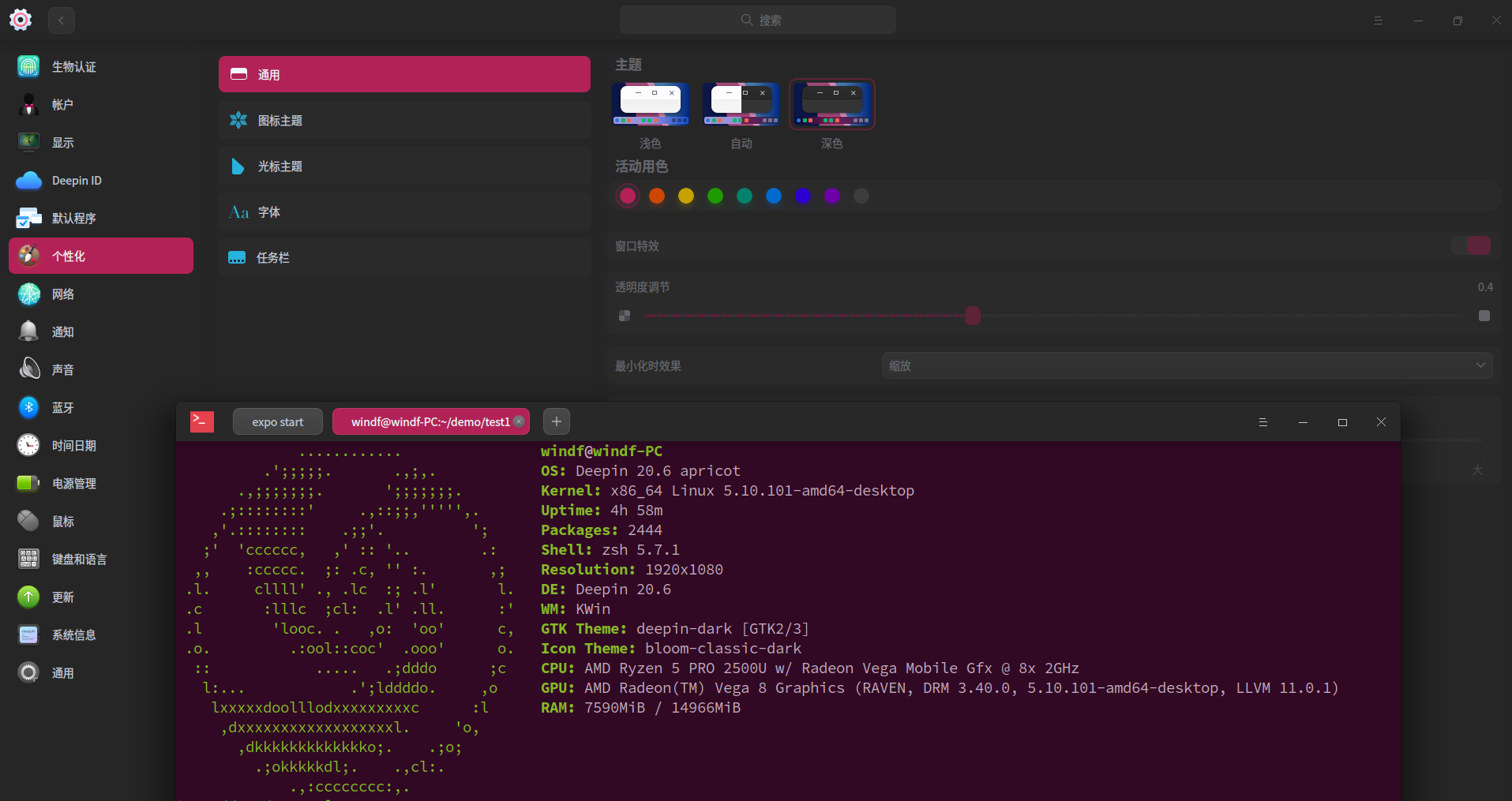Open the 时间日期 clock icon
Image resolution: width=1512 pixels, height=801 pixels.
click(x=28, y=445)
